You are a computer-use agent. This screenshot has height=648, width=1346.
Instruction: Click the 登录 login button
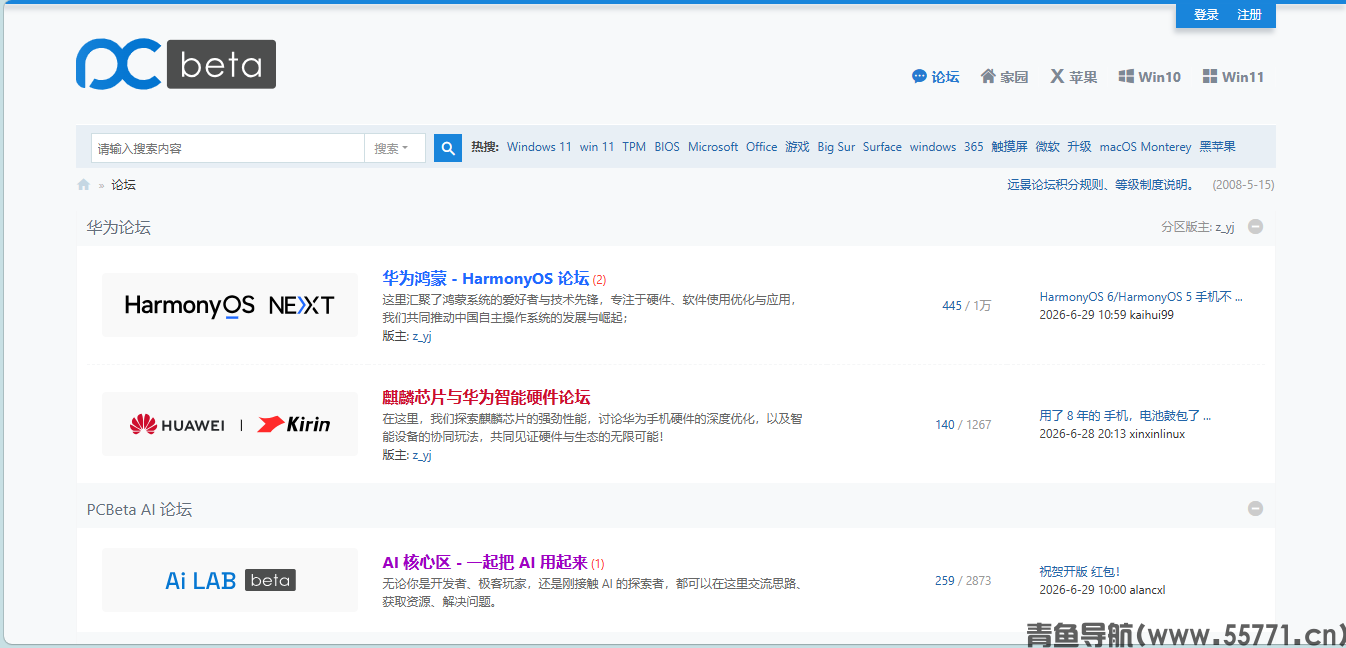[x=1206, y=15]
